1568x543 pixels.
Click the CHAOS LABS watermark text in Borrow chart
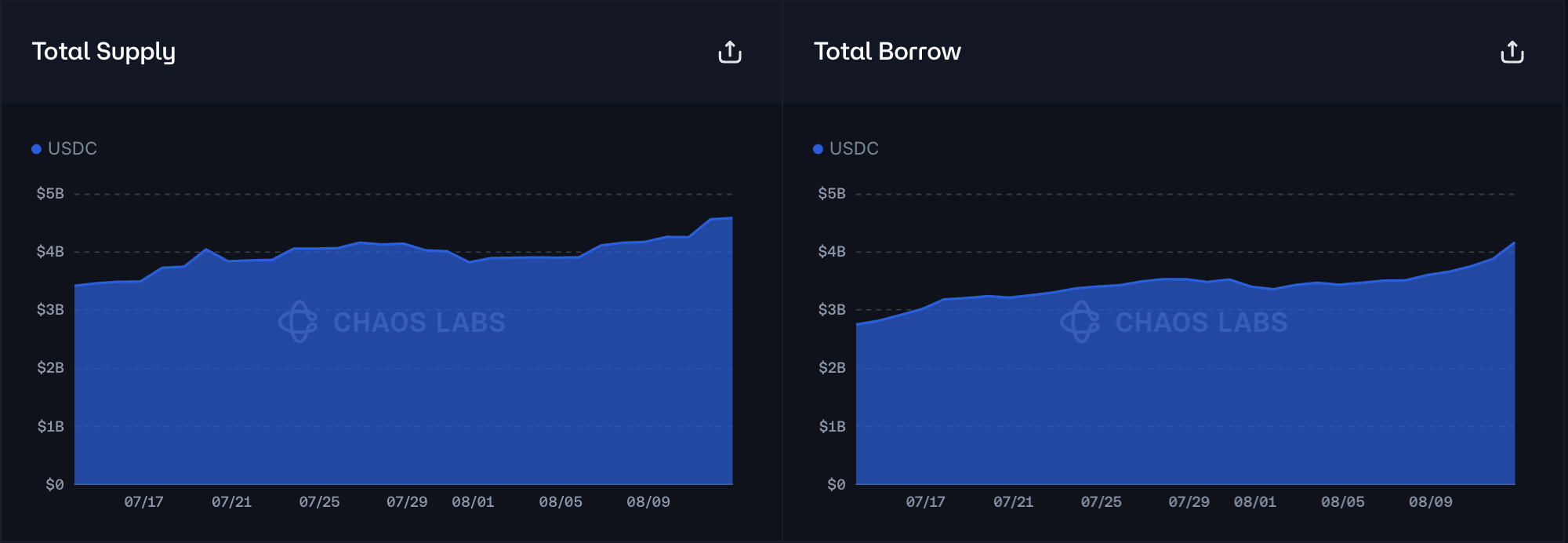pos(1201,323)
